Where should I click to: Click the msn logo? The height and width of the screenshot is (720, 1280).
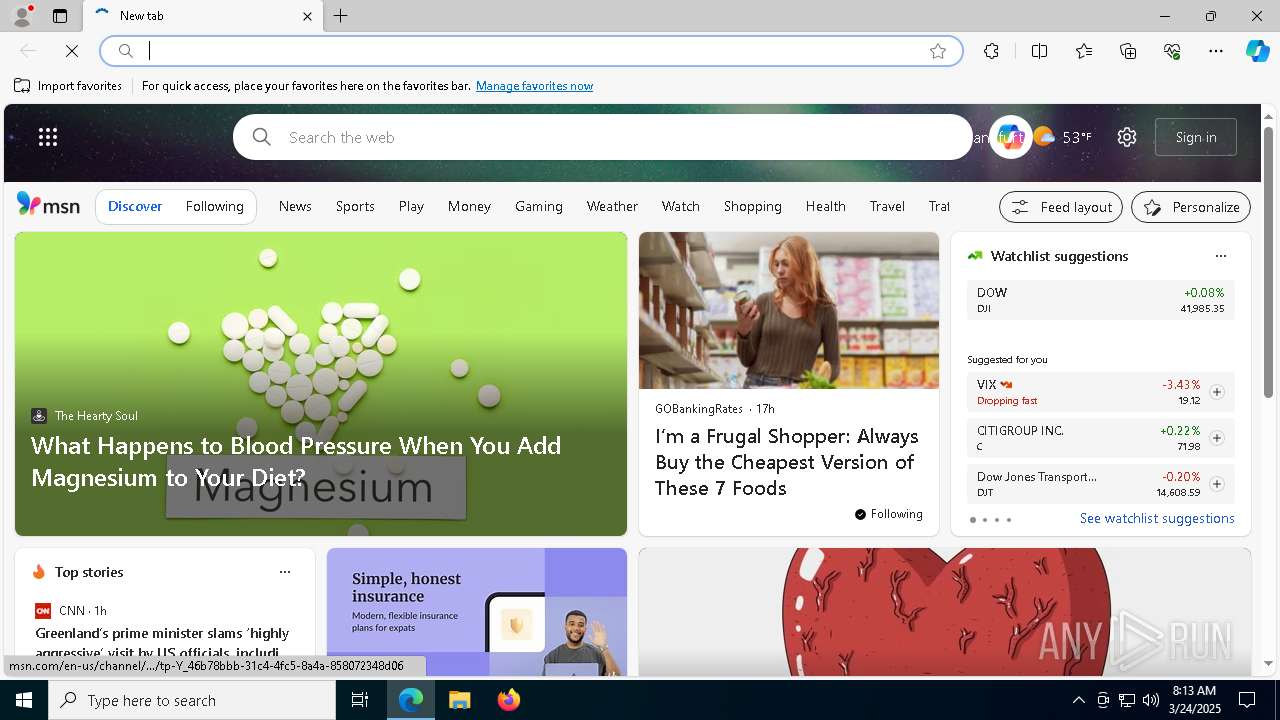(x=48, y=205)
